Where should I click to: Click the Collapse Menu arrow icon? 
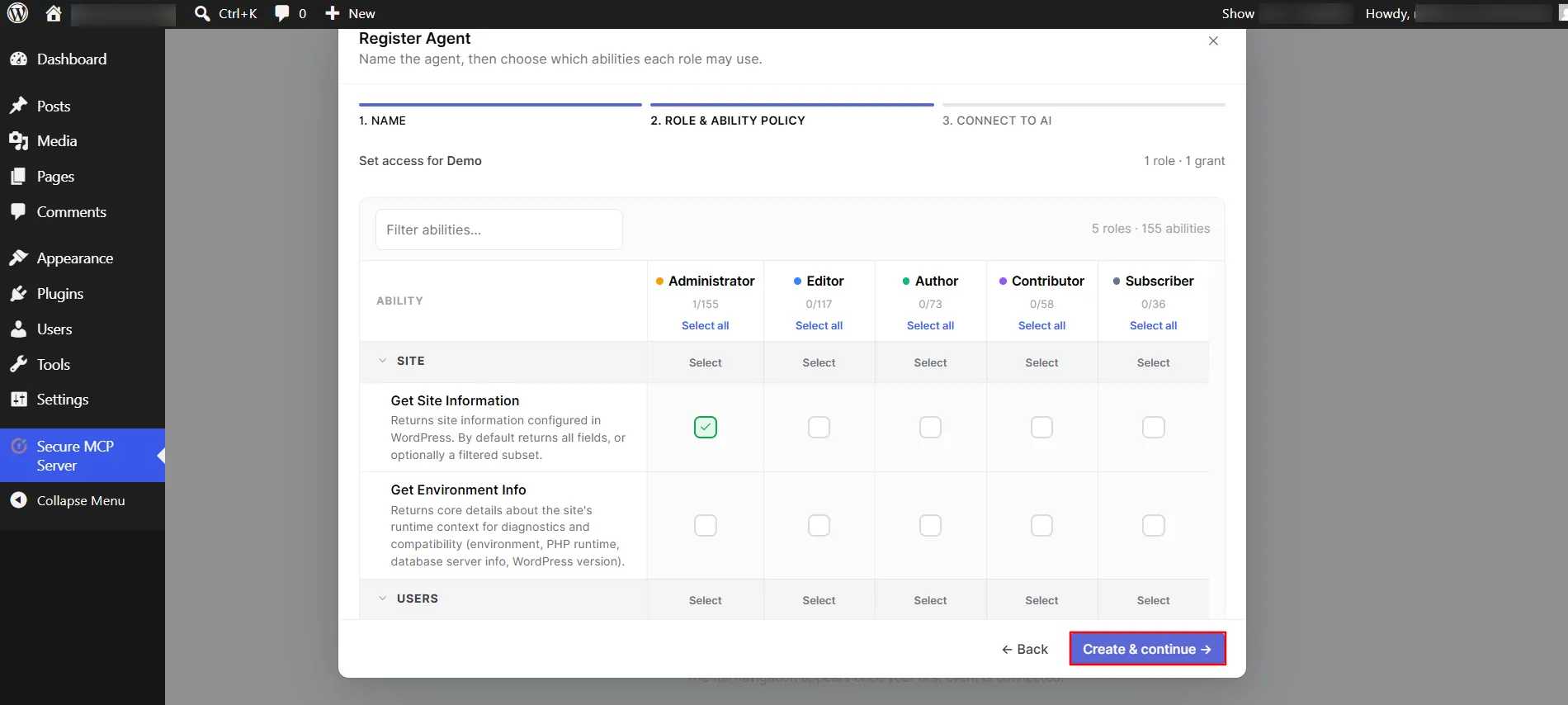point(18,500)
